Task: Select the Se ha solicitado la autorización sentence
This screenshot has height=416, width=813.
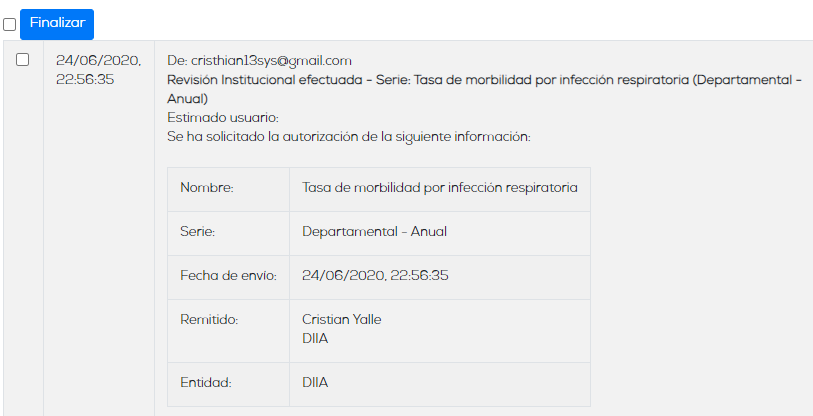Action: click(349, 137)
